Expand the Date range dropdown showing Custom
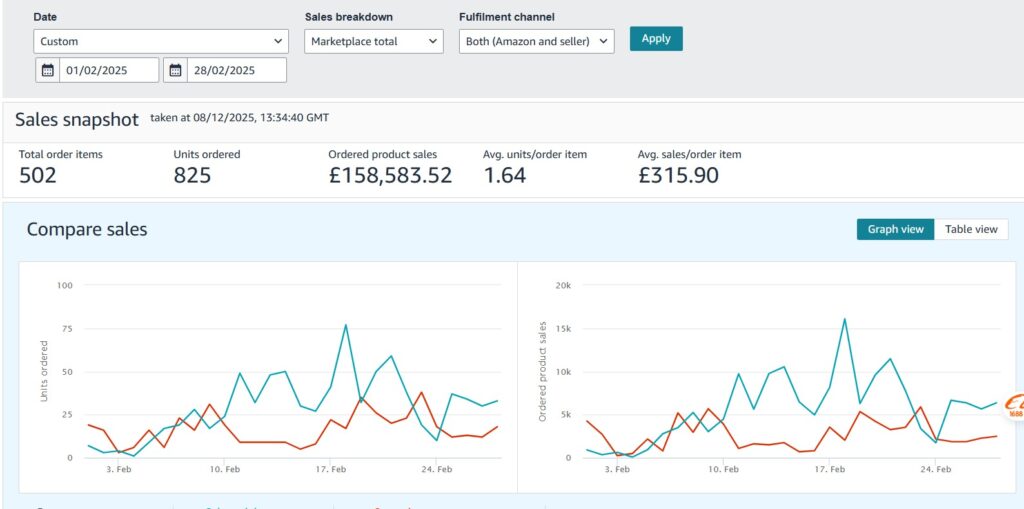Viewport: 1024px width, 509px height. (161, 41)
